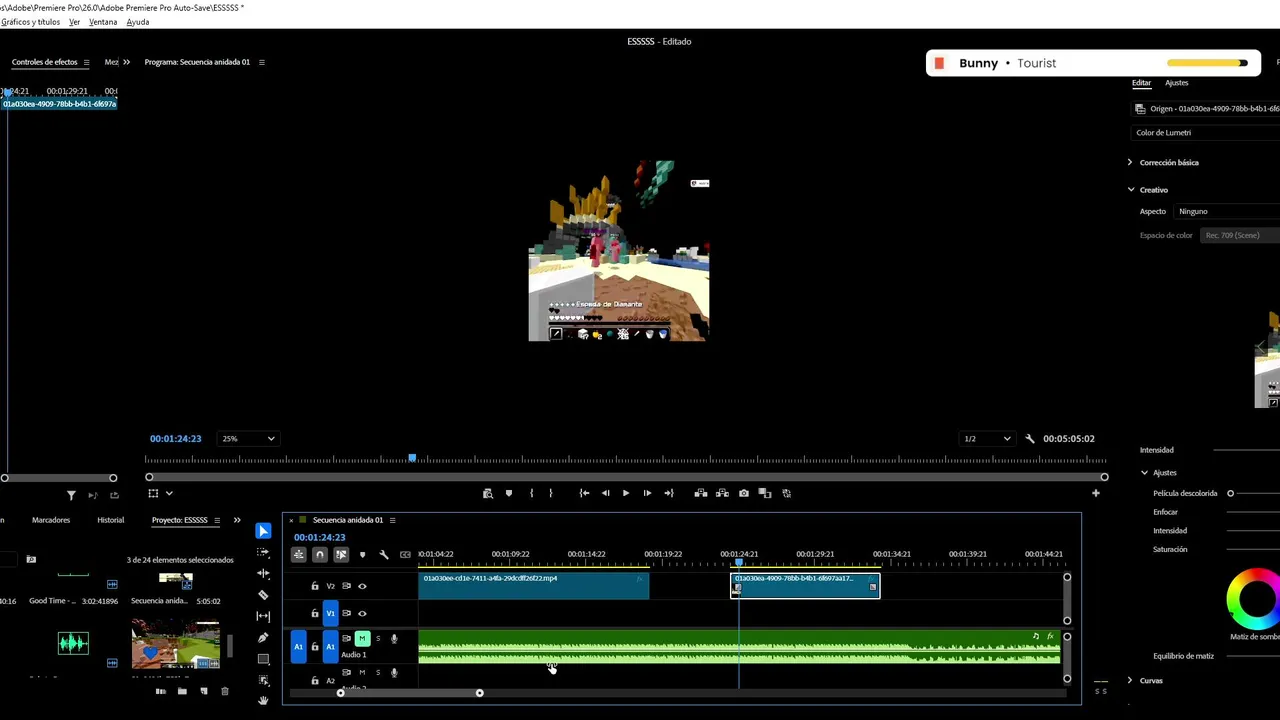This screenshot has height=720, width=1280.
Task: Click the Extract button
Action: pos(722,493)
